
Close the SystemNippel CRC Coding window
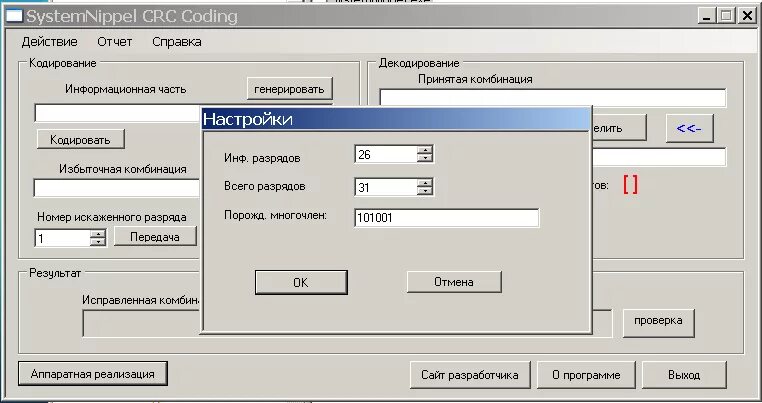747,16
